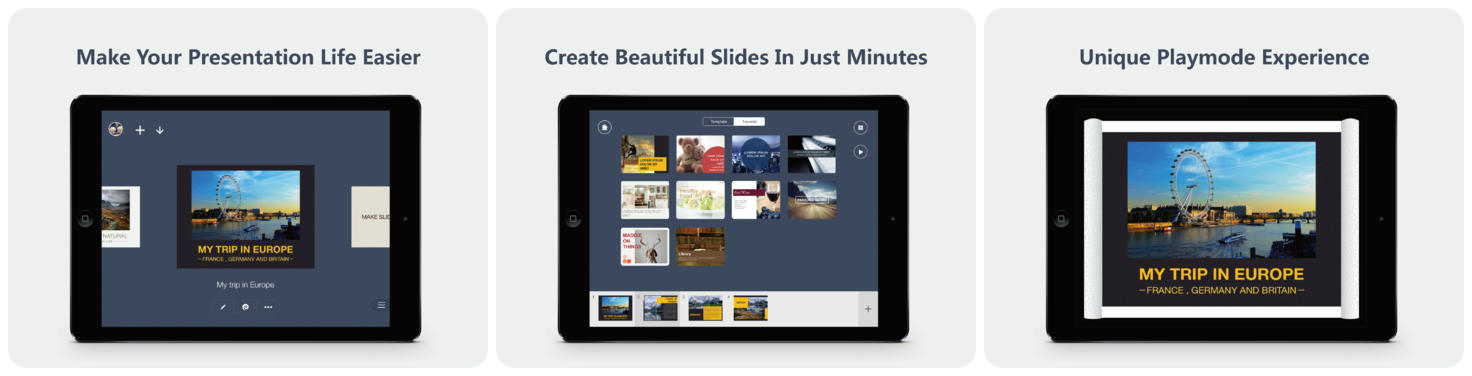Tap the download arrow icon
This screenshot has height=376, width=1472.
point(159,130)
